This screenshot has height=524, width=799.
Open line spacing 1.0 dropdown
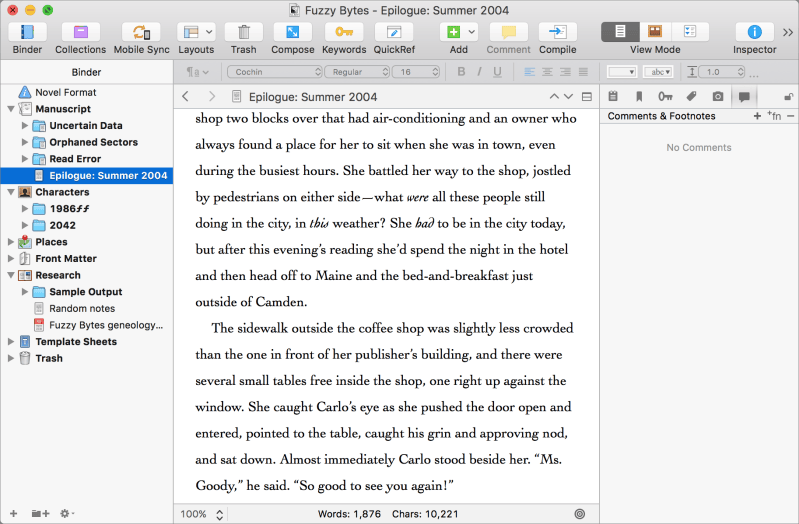pyautogui.click(x=722, y=72)
